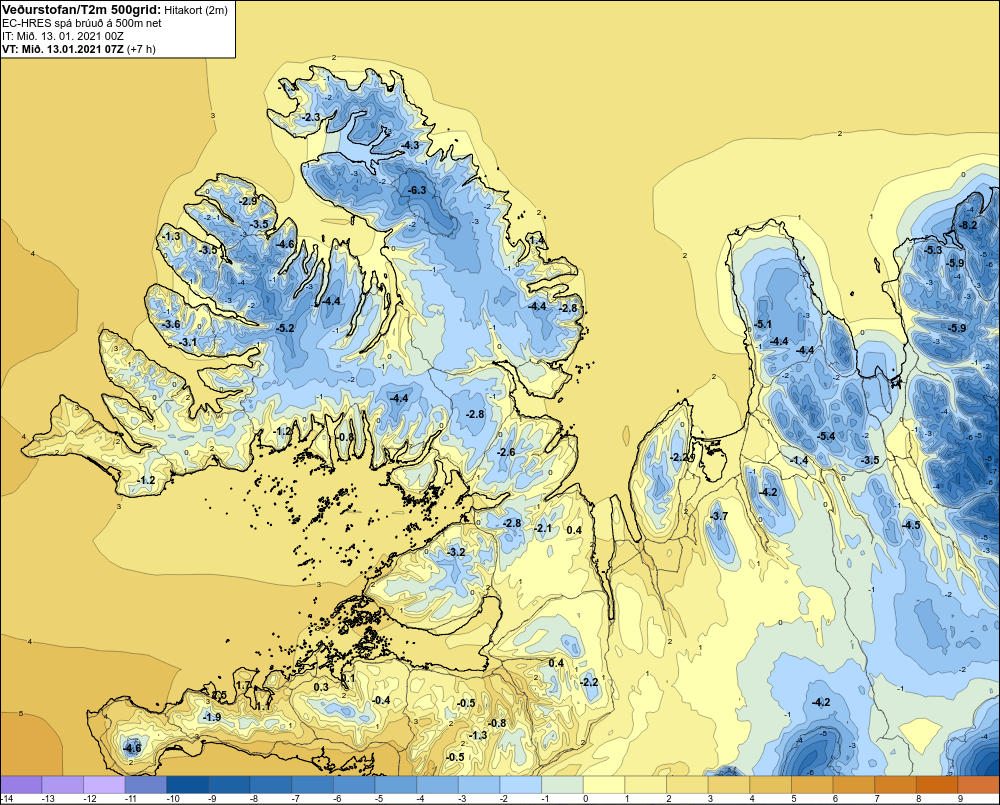Select the legend color swatch between -5 and -4
The image size is (1000, 805).
click(395, 784)
